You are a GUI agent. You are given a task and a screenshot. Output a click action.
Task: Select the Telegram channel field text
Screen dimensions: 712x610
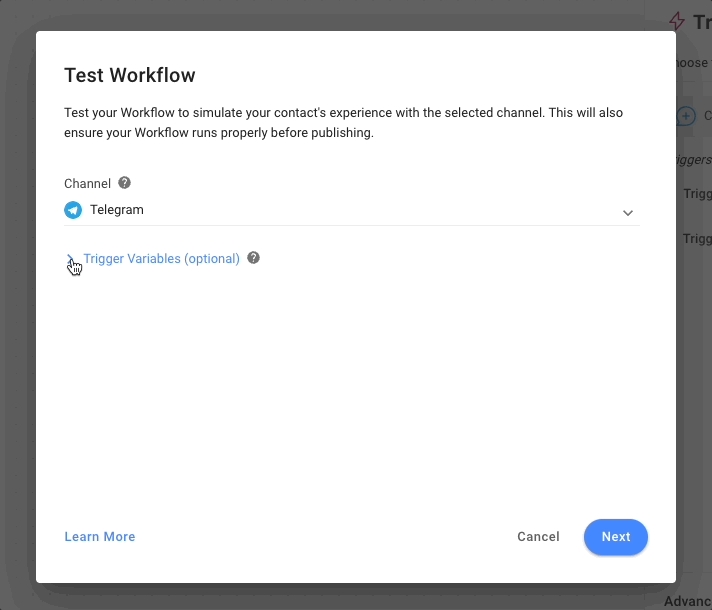[117, 210]
